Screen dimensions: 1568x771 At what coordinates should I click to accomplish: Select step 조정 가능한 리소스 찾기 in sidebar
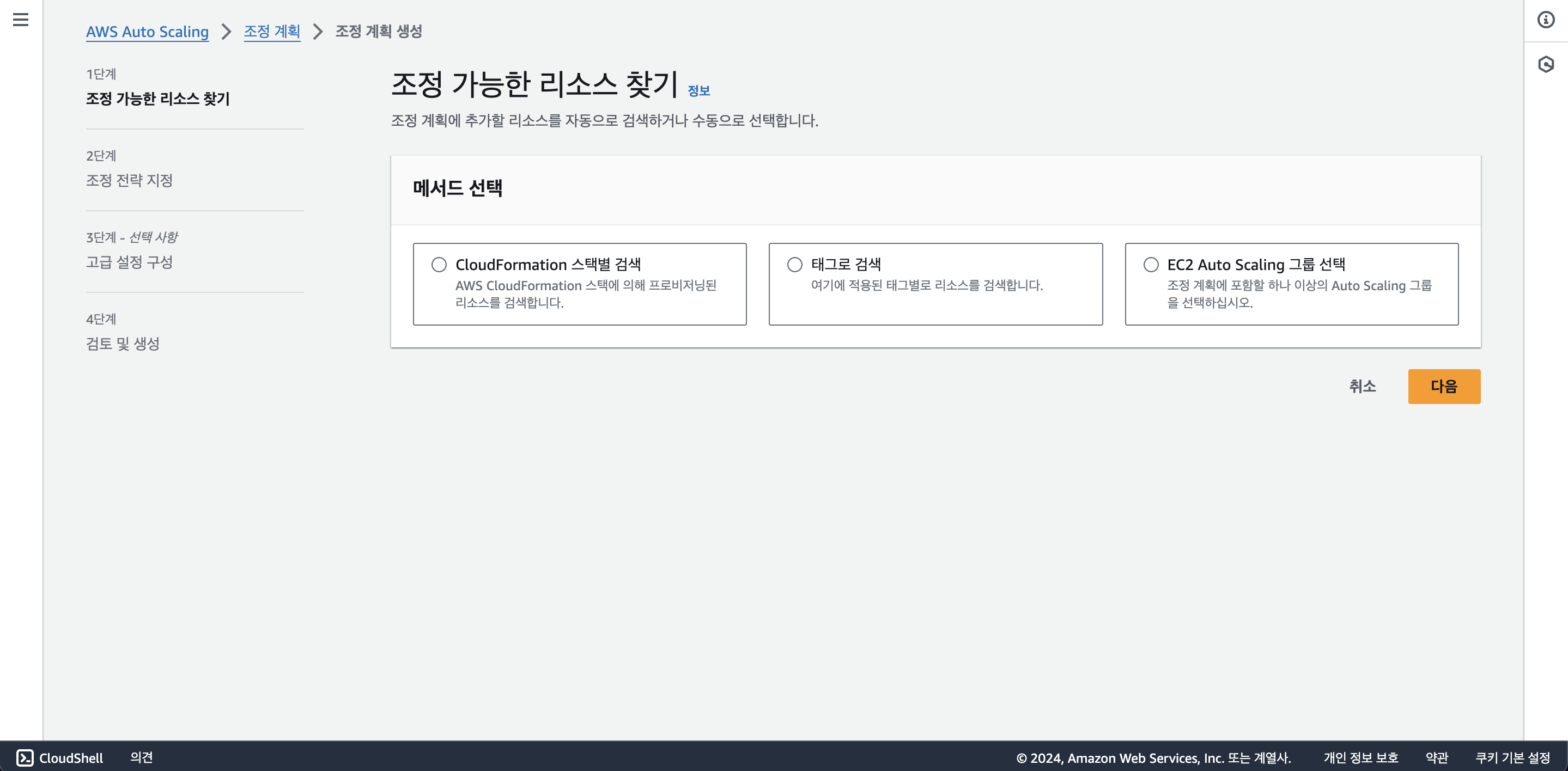[x=157, y=99]
